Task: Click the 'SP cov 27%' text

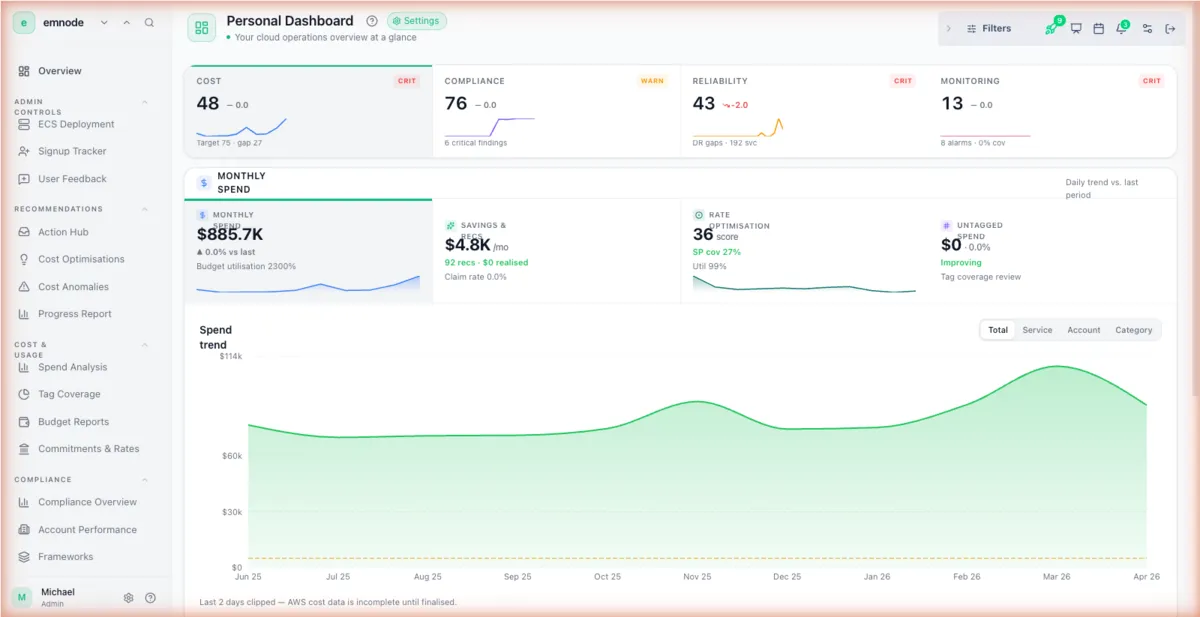Action: click(x=717, y=253)
